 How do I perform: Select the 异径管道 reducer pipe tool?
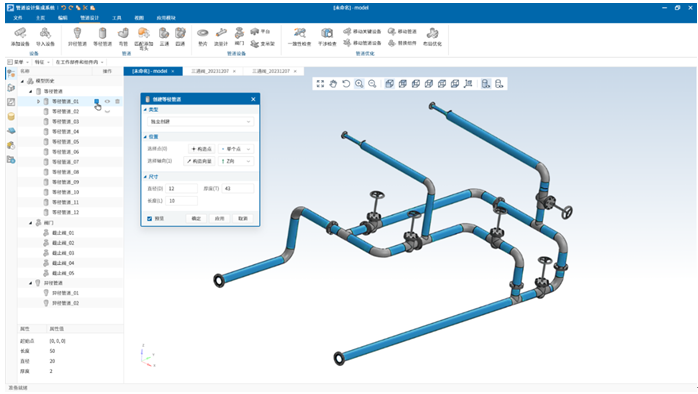pyautogui.click(x=77, y=37)
